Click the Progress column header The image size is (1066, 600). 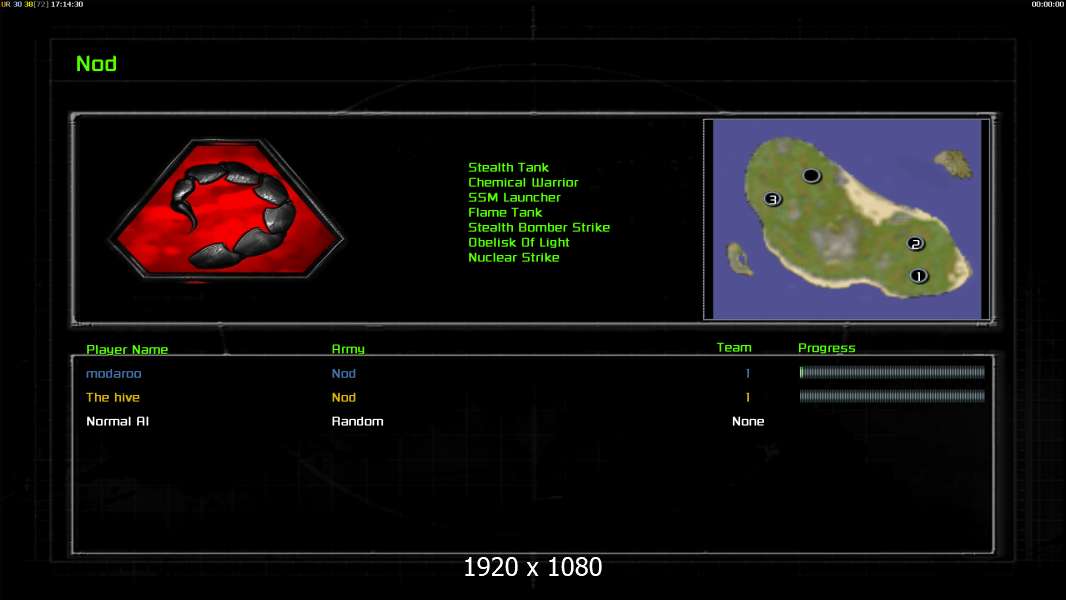click(x=827, y=348)
